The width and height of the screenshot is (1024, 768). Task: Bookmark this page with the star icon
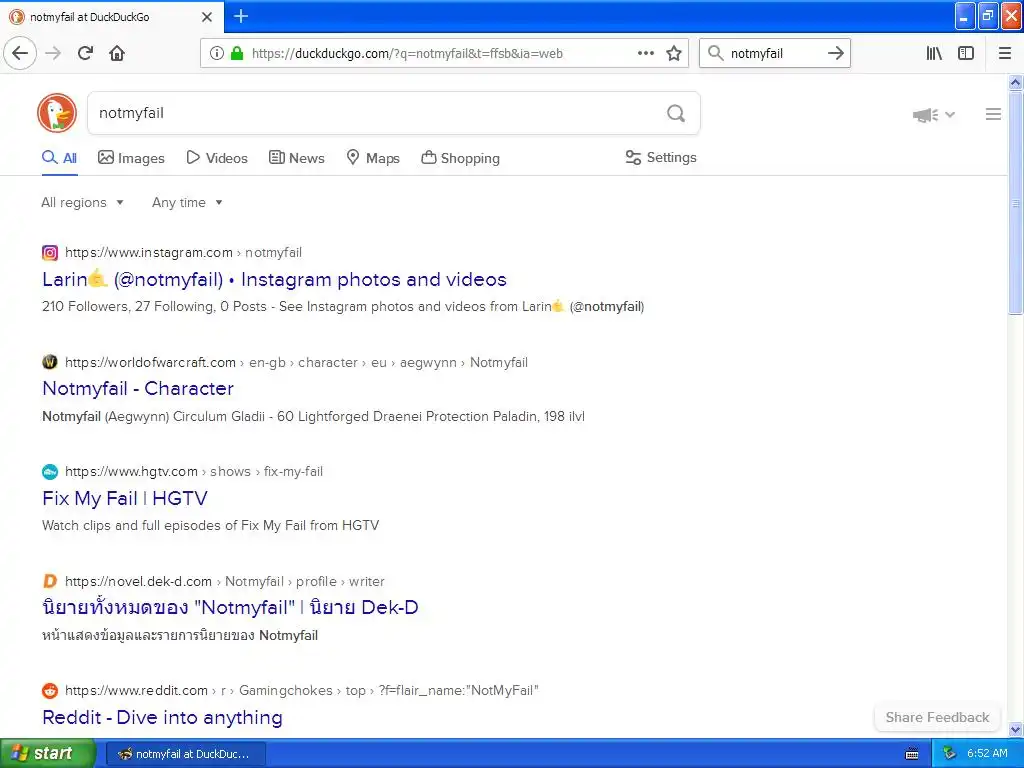[x=674, y=54]
